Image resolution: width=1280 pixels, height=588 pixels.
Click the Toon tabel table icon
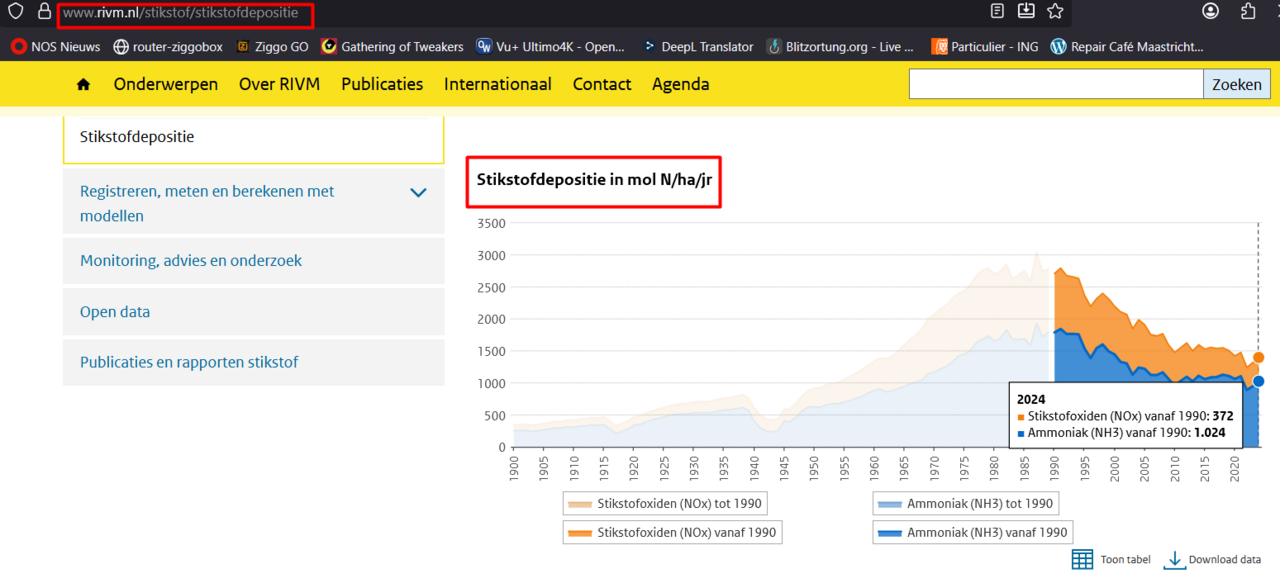tap(1082, 559)
